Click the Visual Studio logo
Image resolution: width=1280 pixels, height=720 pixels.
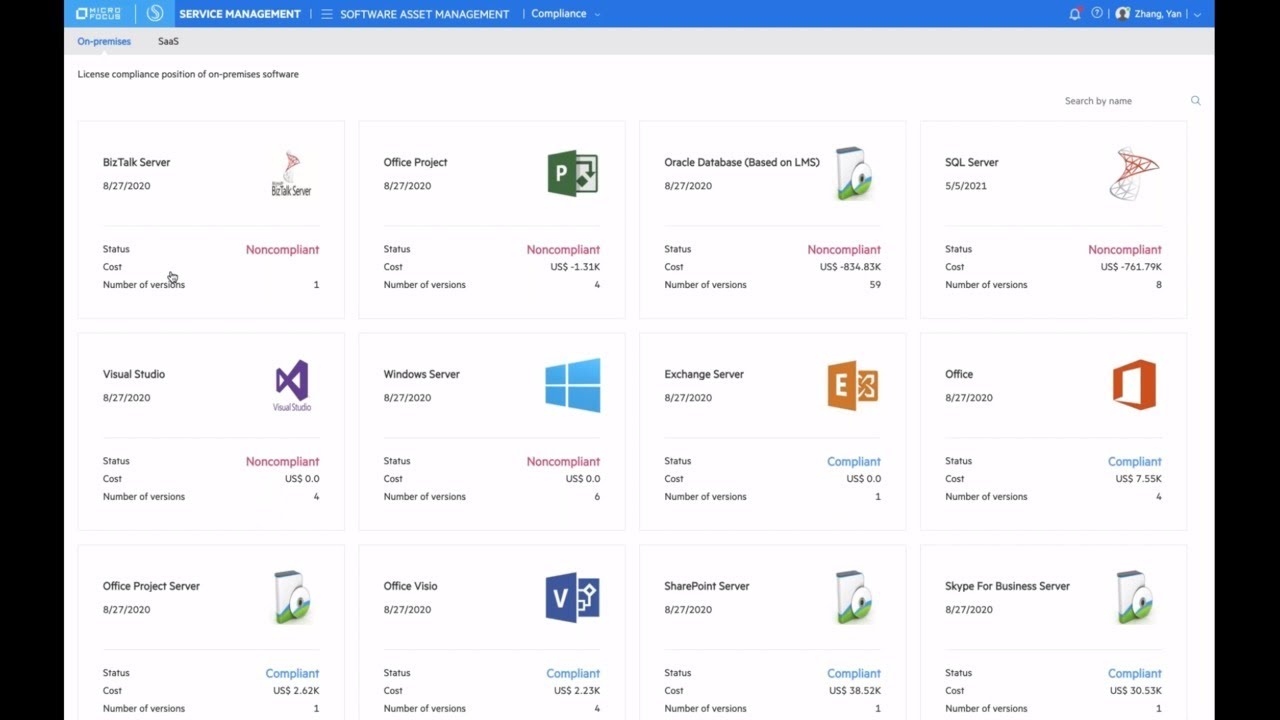click(292, 385)
